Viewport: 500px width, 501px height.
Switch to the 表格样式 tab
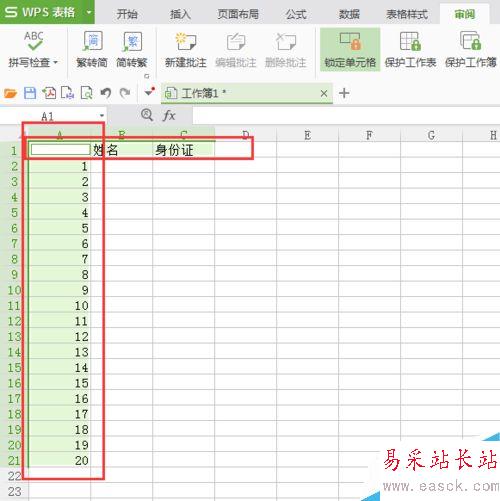point(407,14)
